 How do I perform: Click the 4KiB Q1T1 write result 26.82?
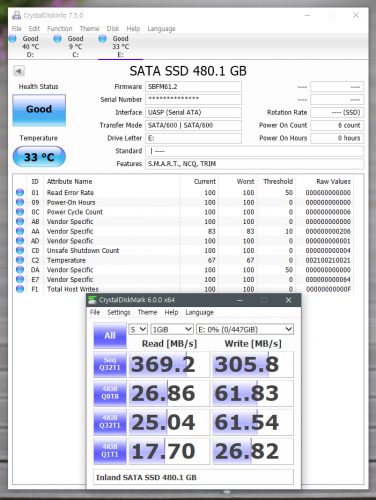tap(253, 451)
